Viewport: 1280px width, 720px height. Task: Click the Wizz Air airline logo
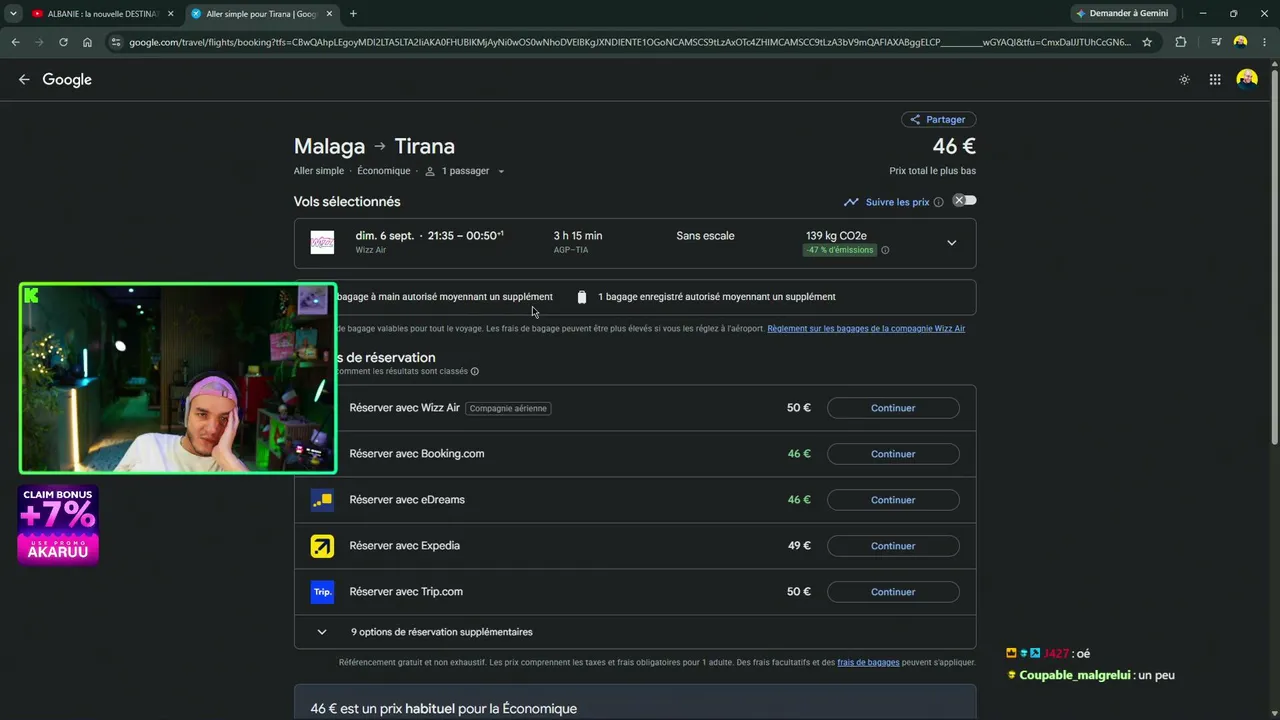tap(322, 243)
